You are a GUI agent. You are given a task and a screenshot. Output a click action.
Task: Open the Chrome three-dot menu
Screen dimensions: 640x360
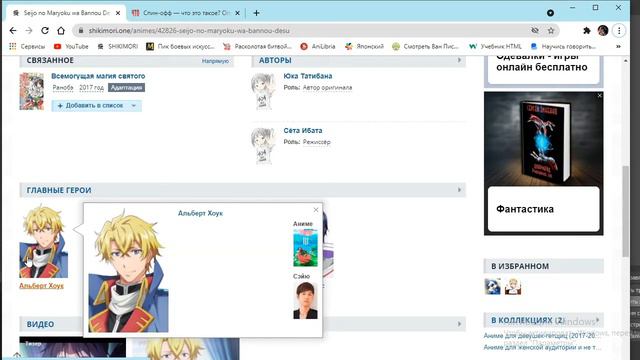(619, 31)
